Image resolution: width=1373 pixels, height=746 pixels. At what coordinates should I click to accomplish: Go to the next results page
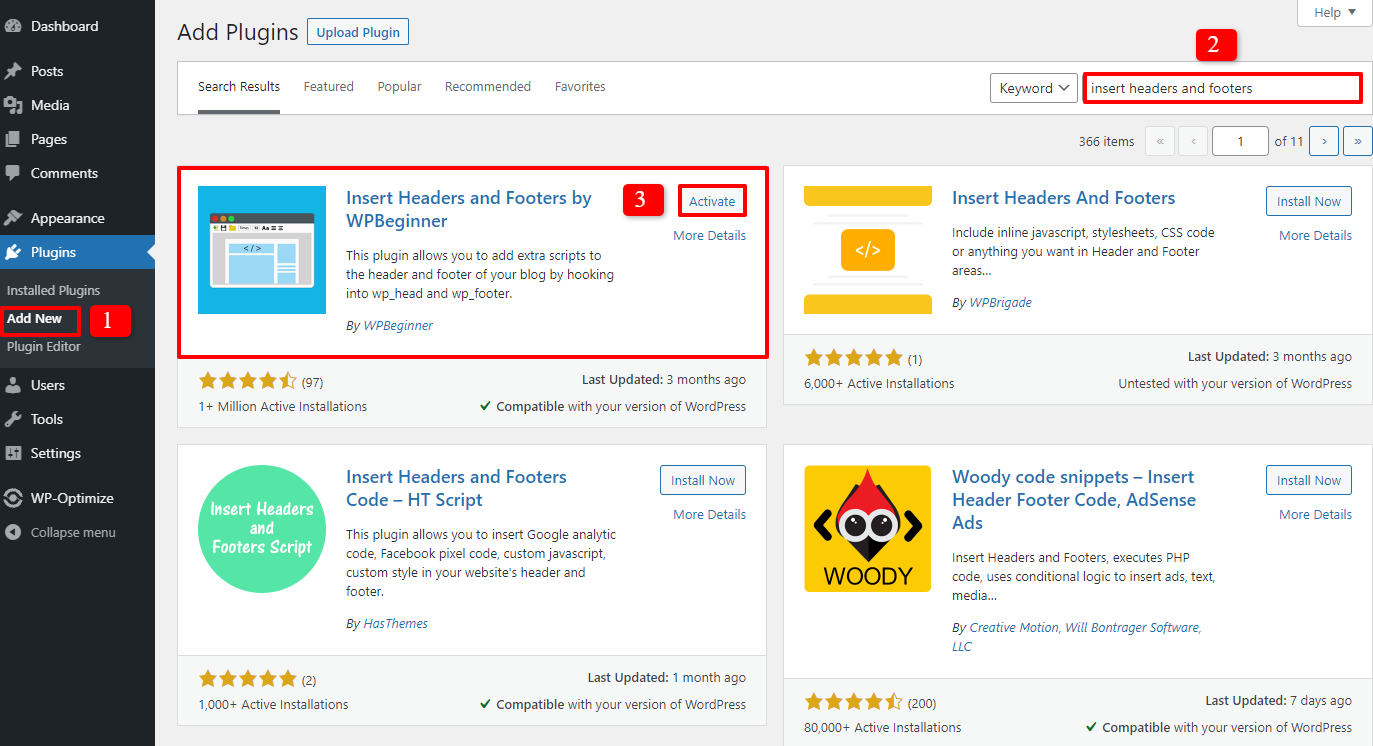click(1324, 141)
